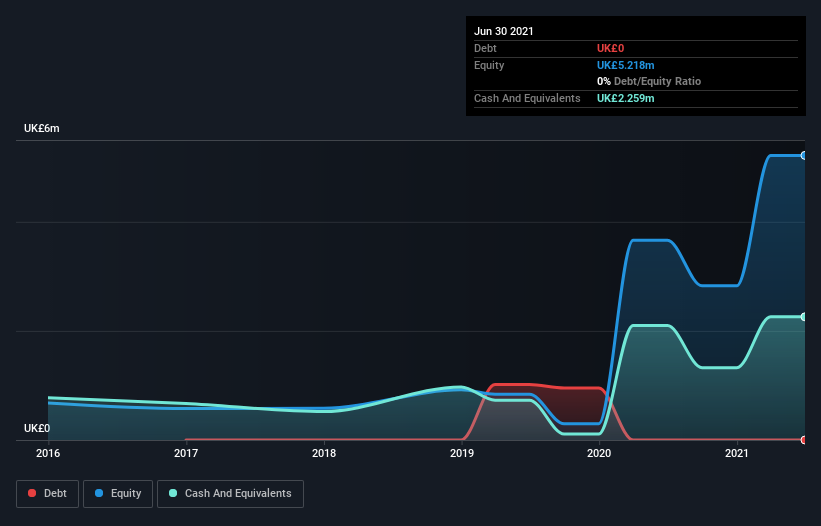The width and height of the screenshot is (821, 526).
Task: Click the 2020 x-axis label
Action: [x=599, y=453]
